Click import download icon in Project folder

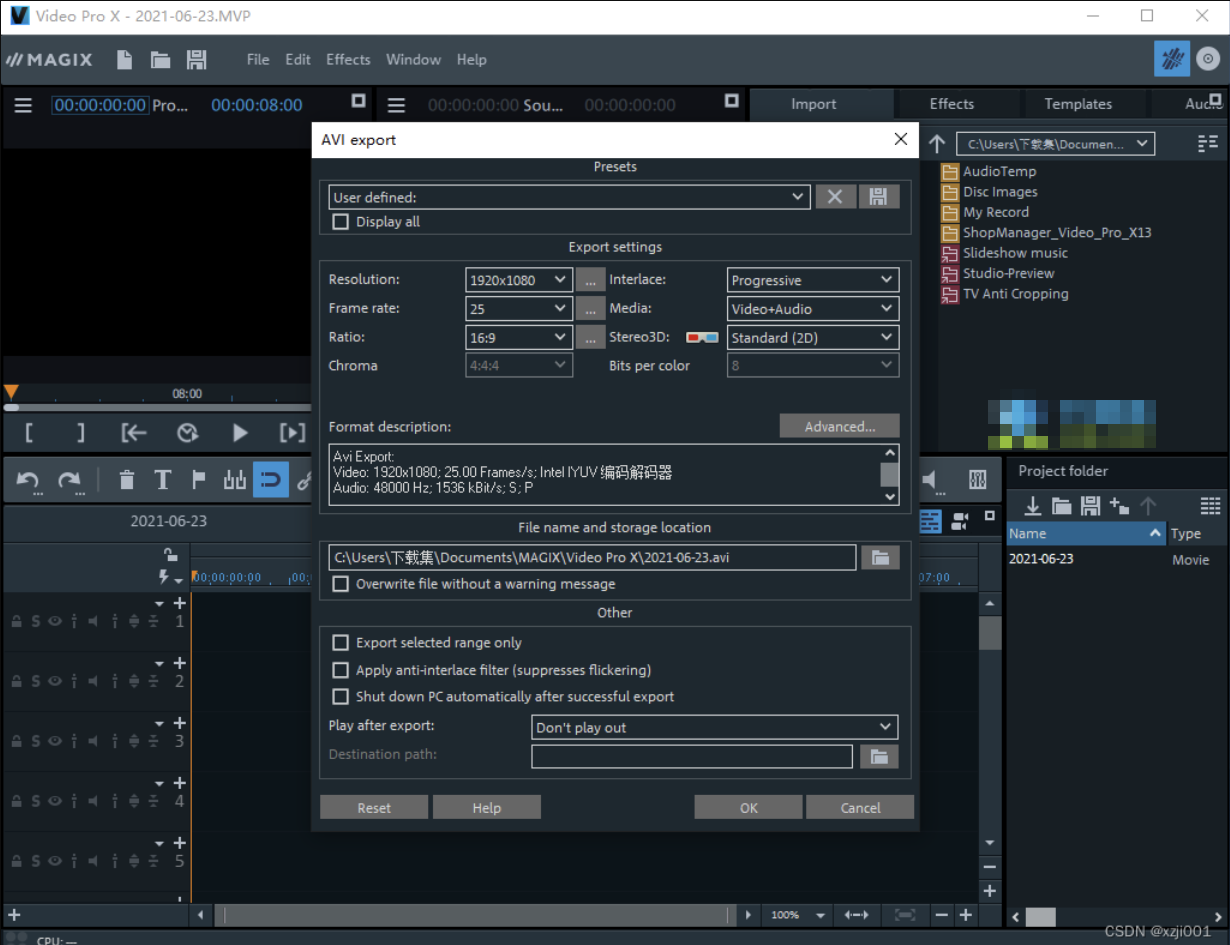[1033, 506]
